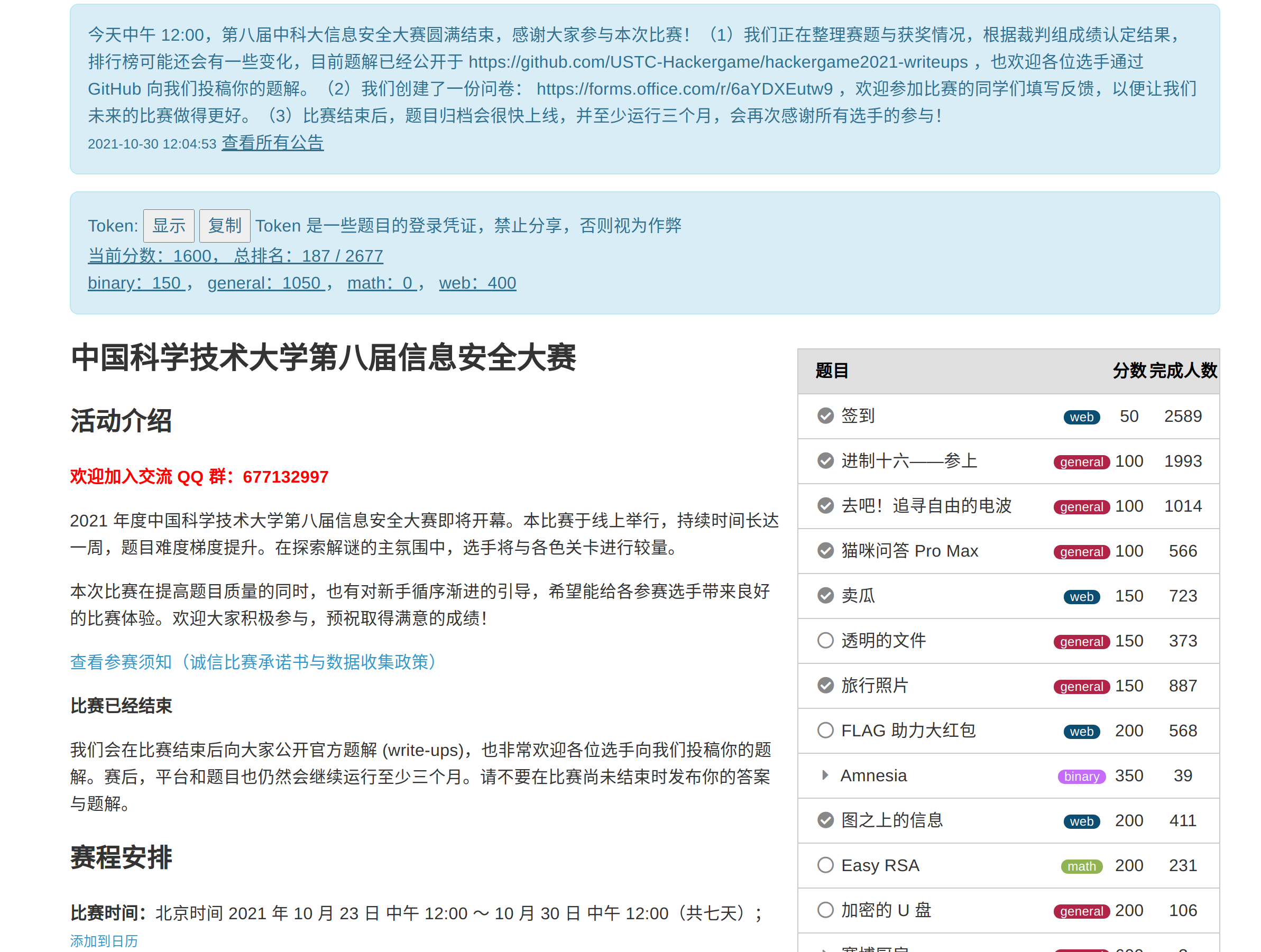Click the checkmark icon beside 卖瓜
Image resolution: width=1261 pixels, height=952 pixels.
click(x=825, y=595)
